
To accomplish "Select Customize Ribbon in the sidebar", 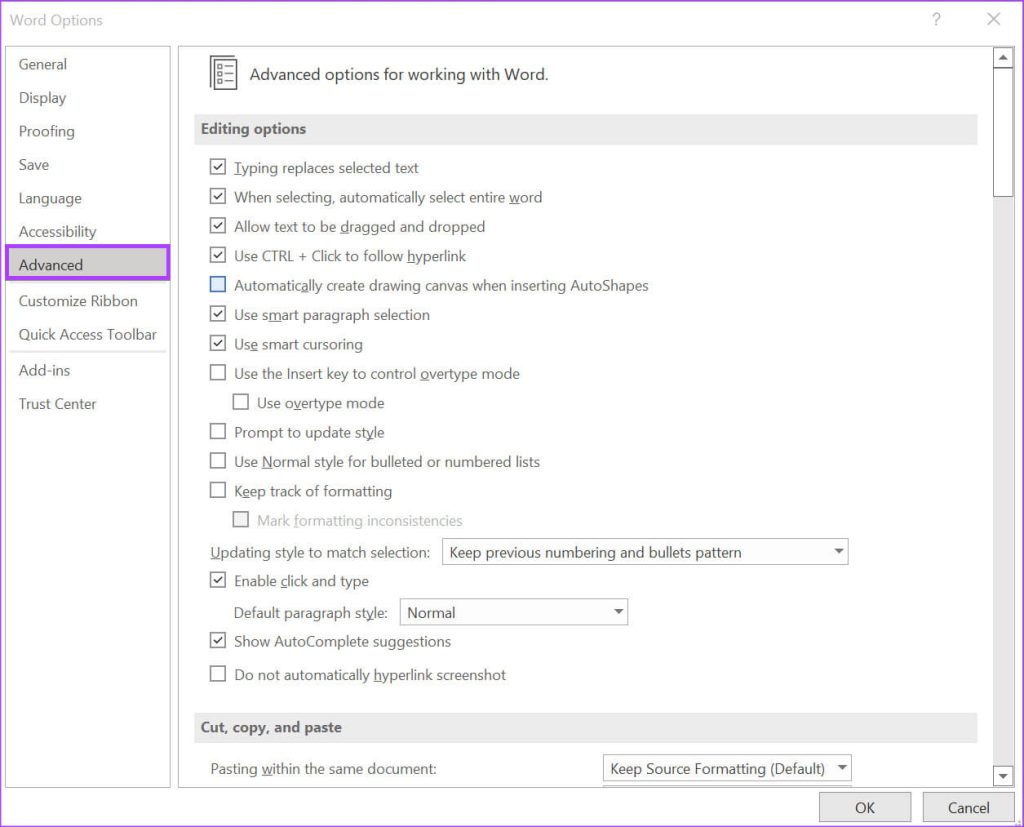I will click(78, 301).
